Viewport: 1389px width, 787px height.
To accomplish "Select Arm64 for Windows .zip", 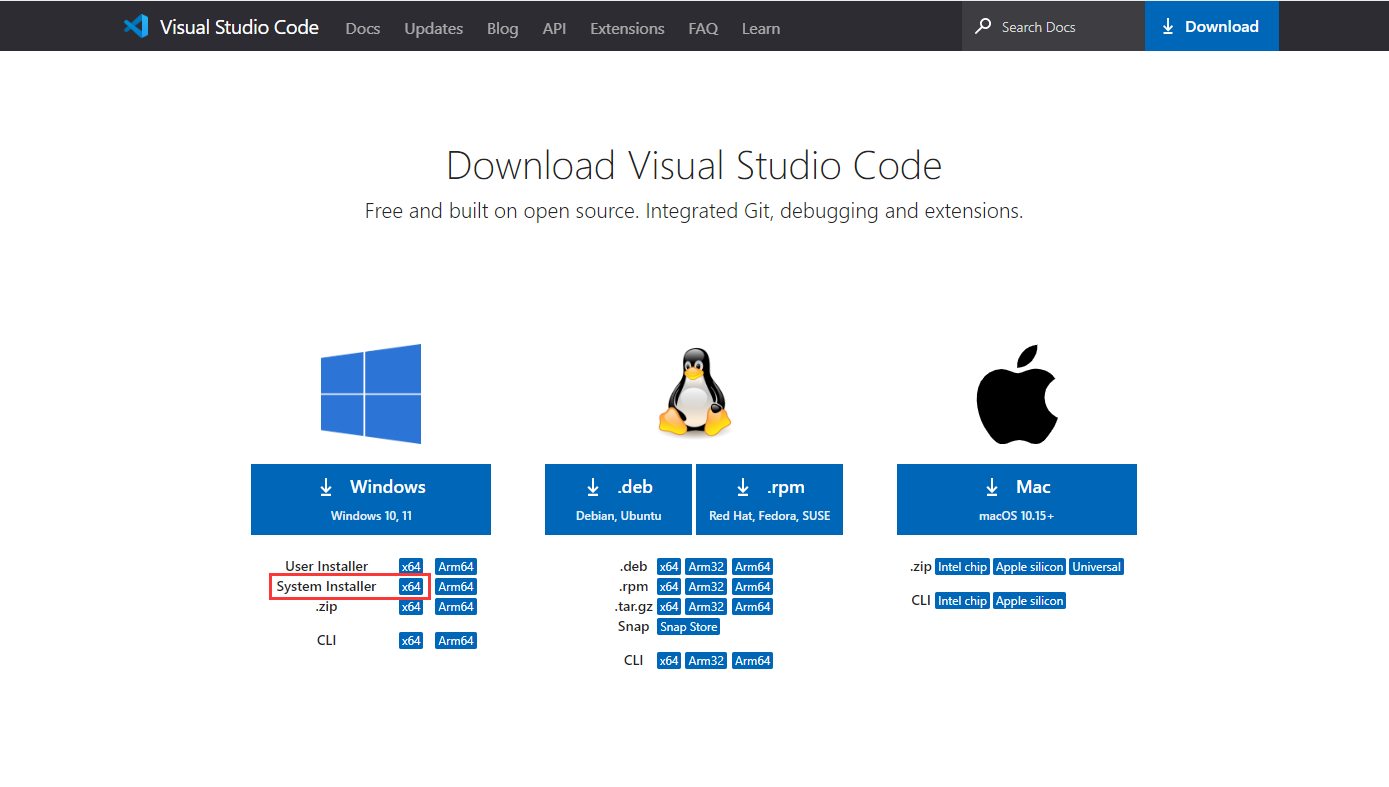I will (x=456, y=607).
